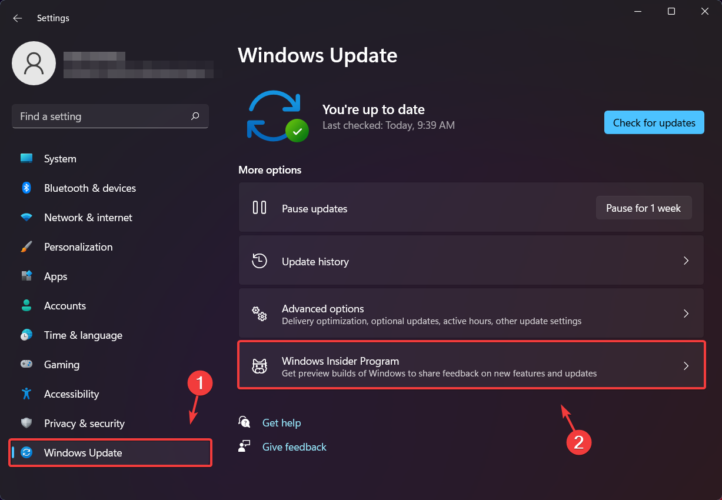The width and height of the screenshot is (722, 500).
Task: Click Check for updates button
Action: pyautogui.click(x=654, y=122)
